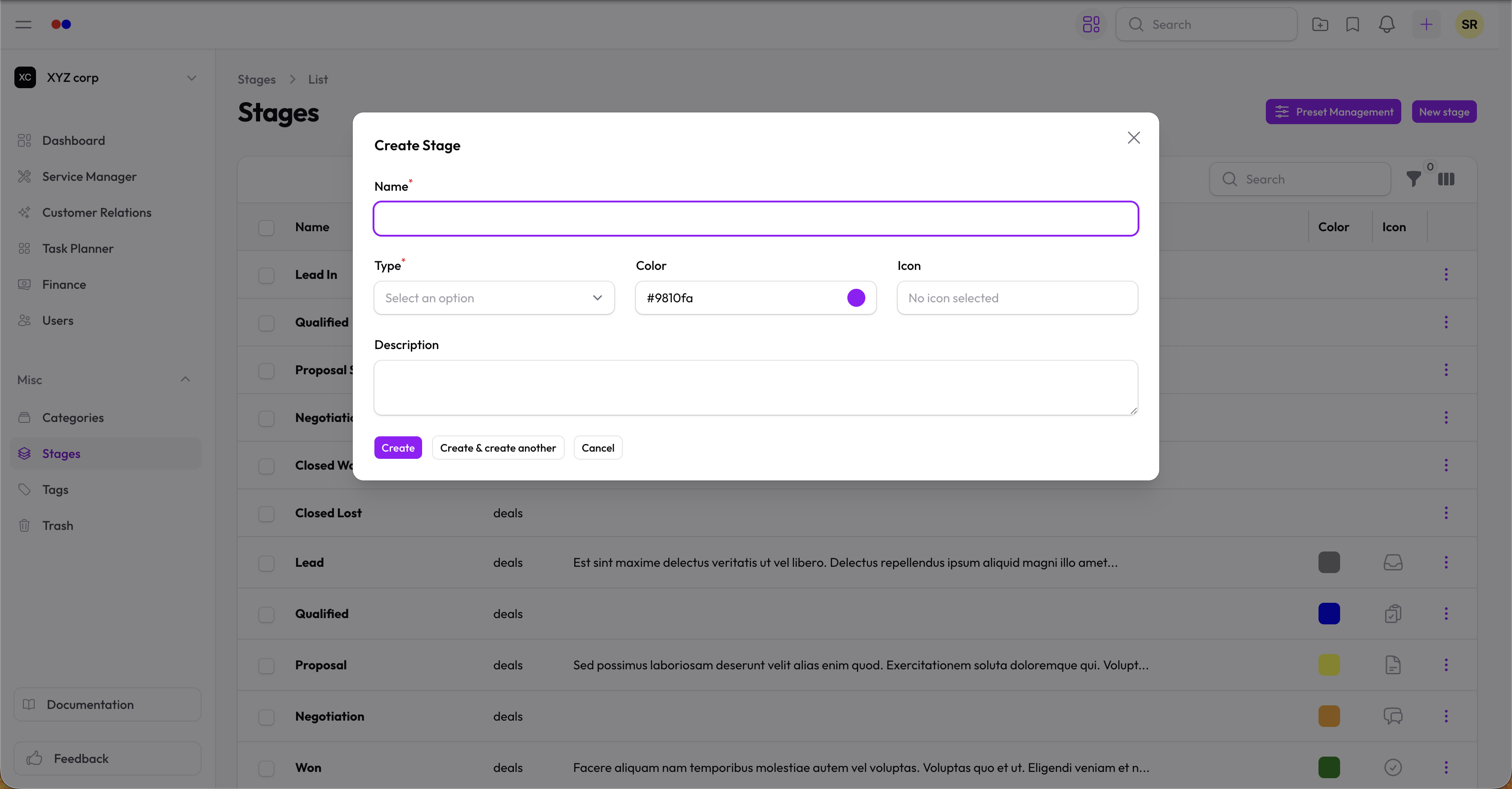The image size is (1512, 789).
Task: Open Customer Relations in sidebar
Action: [x=106, y=212]
